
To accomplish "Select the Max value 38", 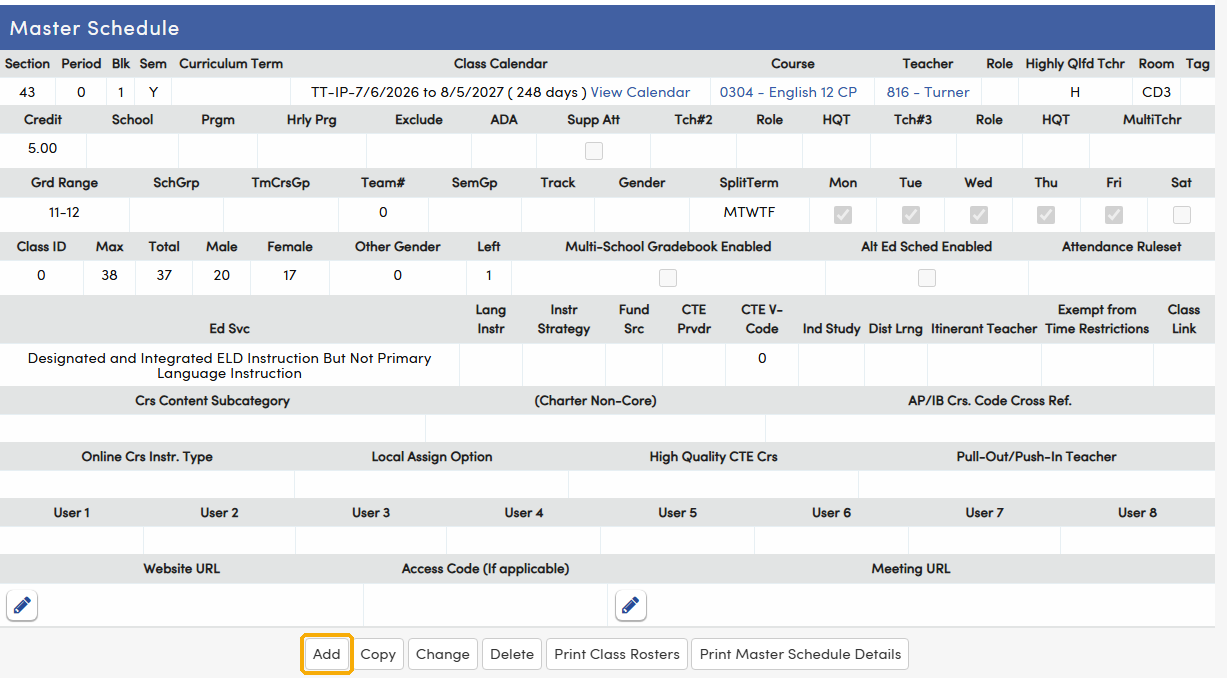I will coord(110,275).
